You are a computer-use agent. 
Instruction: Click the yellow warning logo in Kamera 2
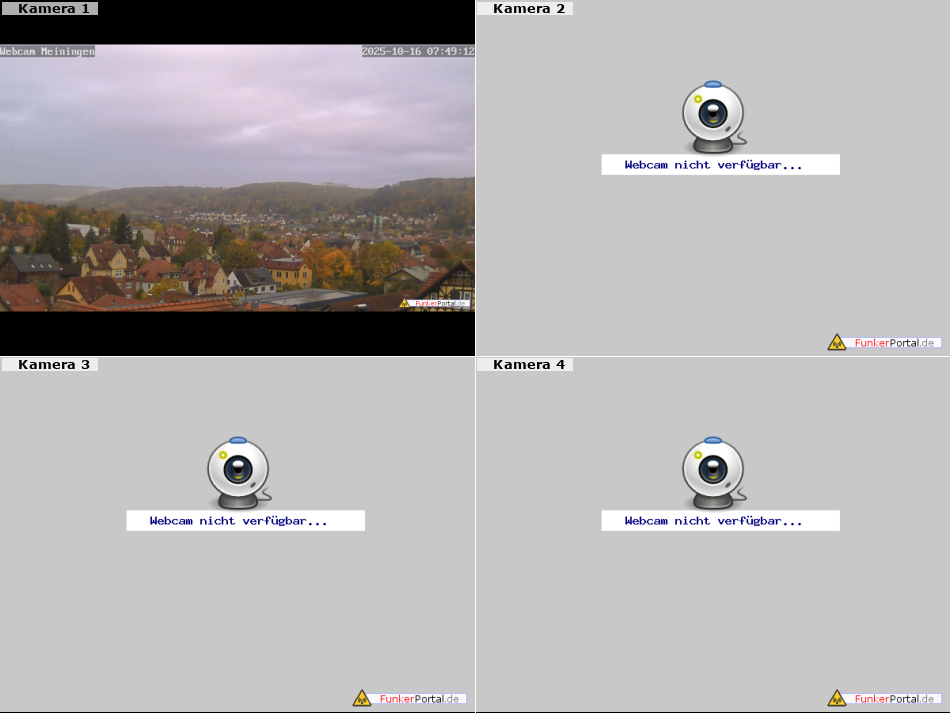(837, 343)
